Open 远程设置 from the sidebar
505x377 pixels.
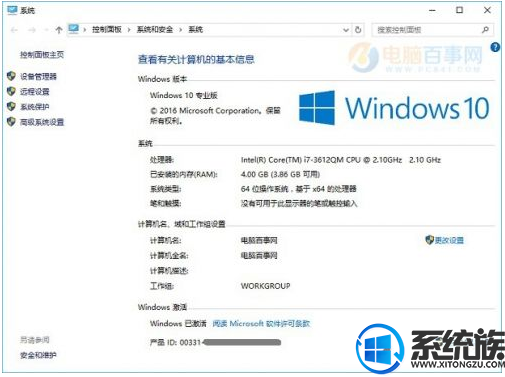(x=35, y=92)
